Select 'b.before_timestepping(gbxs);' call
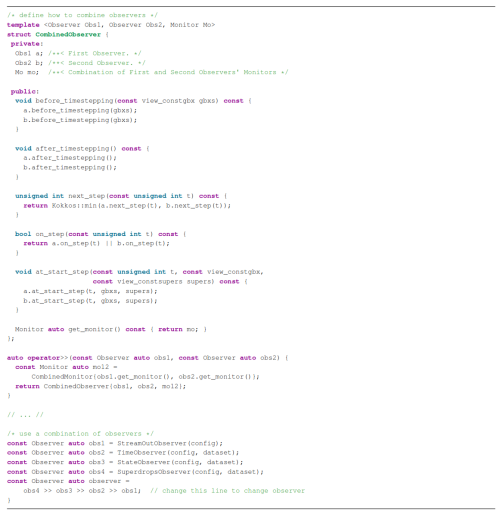Viewport: 500px width, 515px height. (x=80, y=120)
